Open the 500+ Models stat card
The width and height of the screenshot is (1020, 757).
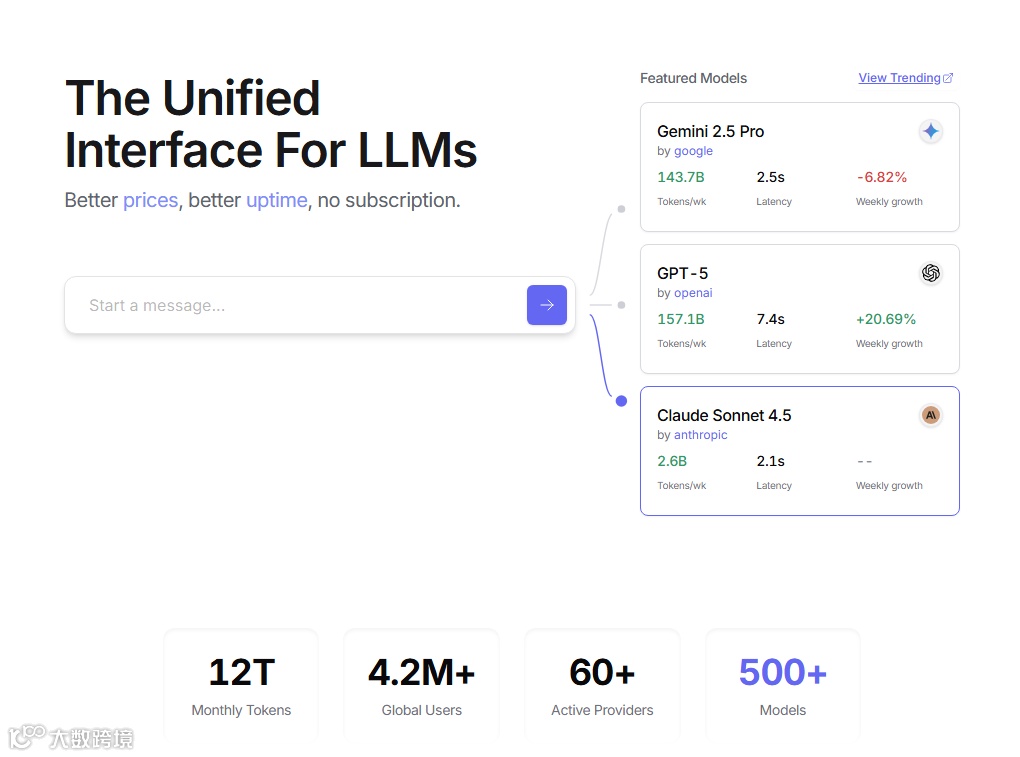coord(783,685)
